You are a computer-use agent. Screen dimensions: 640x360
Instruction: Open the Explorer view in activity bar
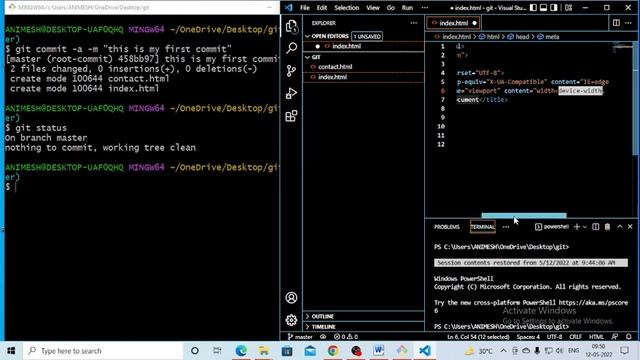point(291,27)
